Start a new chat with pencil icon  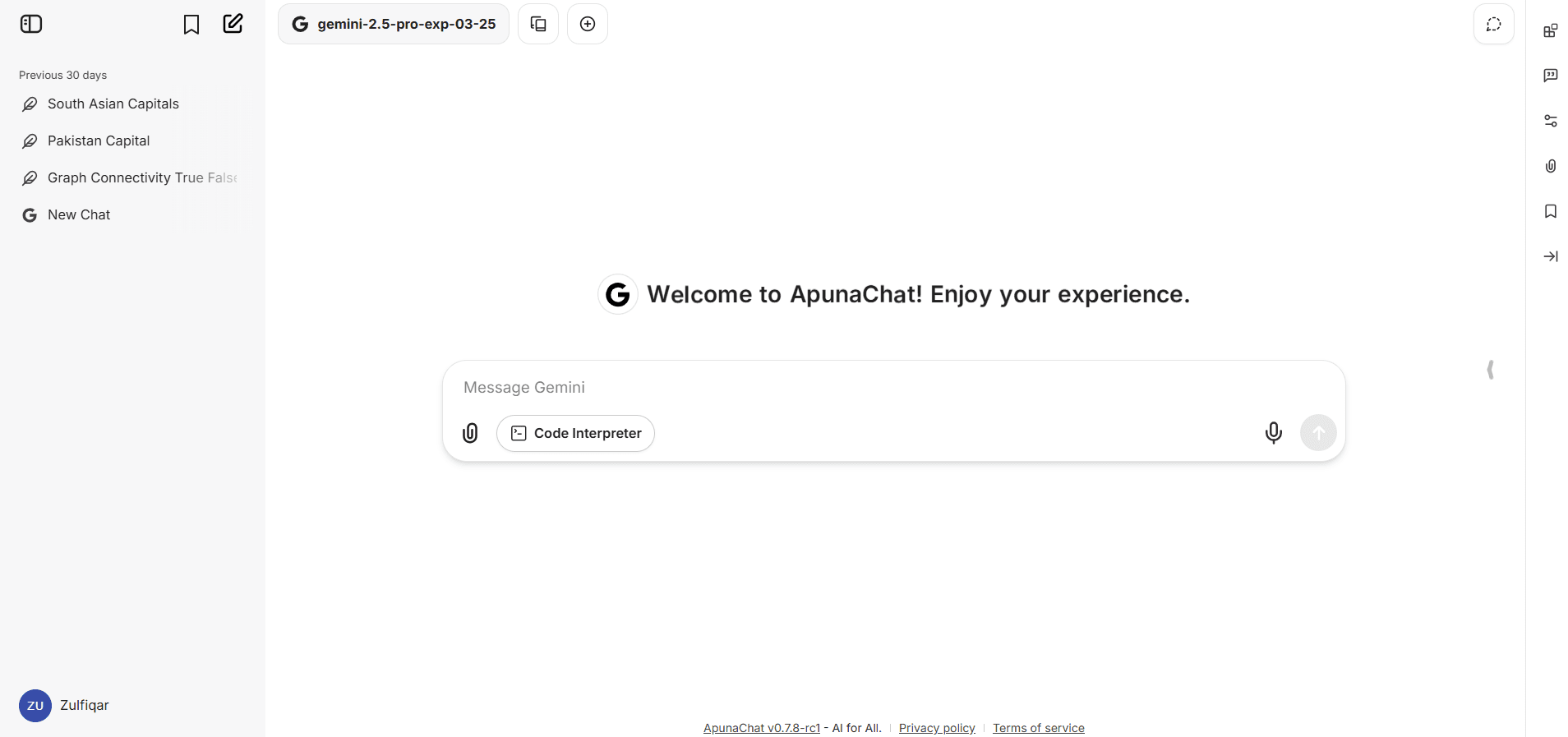(x=233, y=24)
